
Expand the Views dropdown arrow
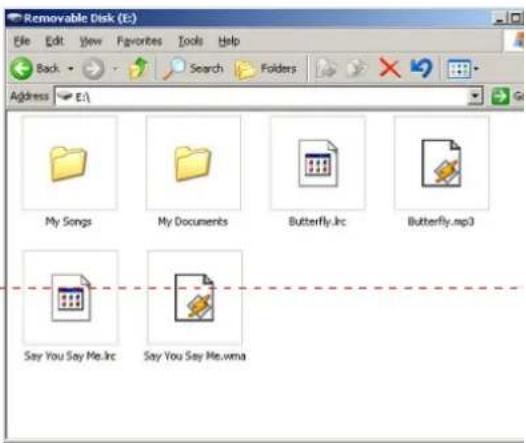pyautogui.click(x=476, y=69)
